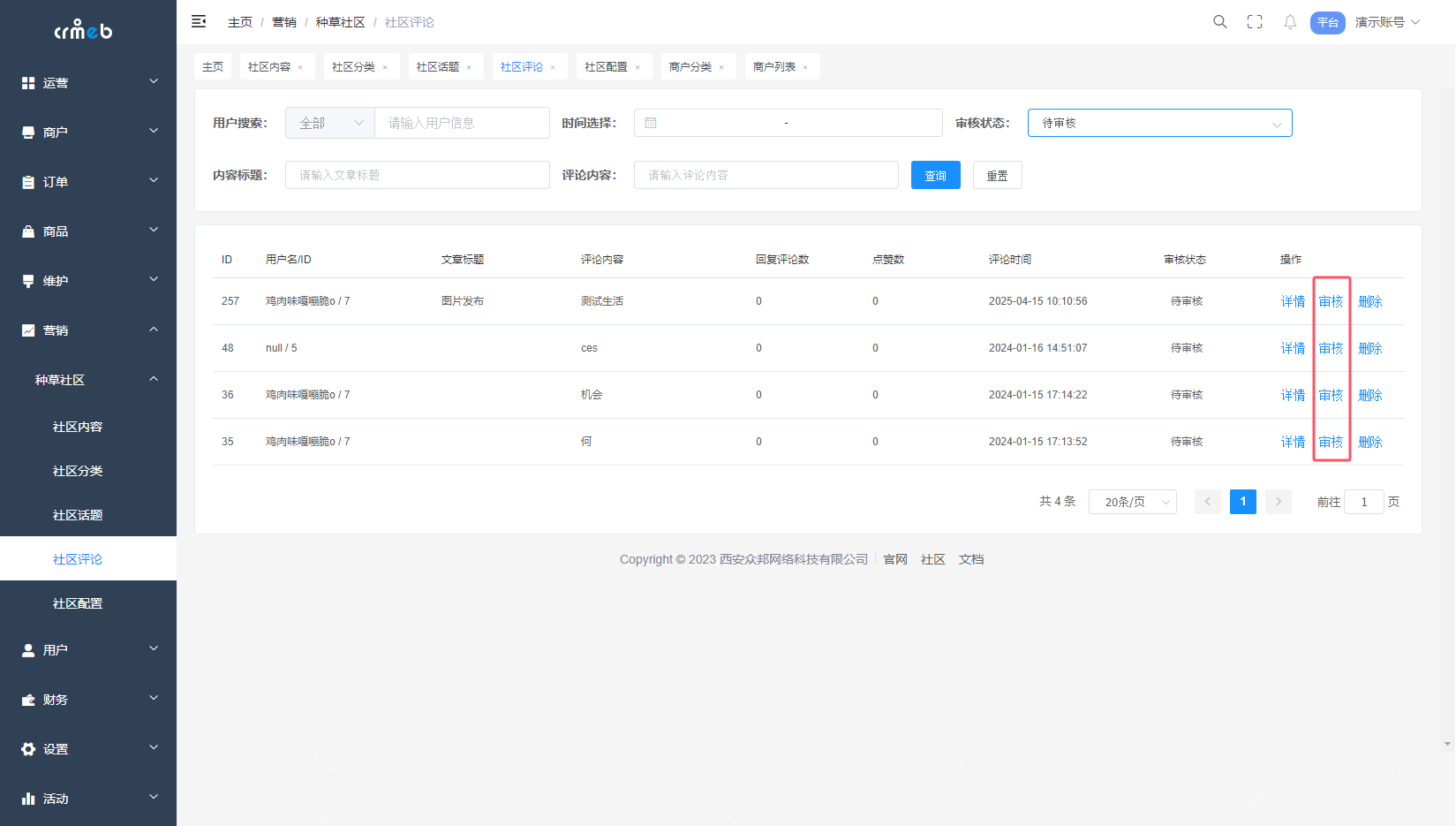This screenshot has height=826, width=1456.
Task: Close the 商户分类 tab
Action: 721,67
